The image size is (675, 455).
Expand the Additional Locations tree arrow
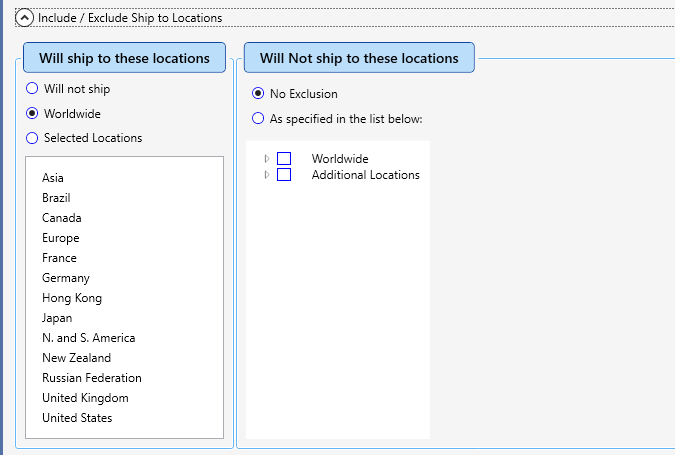[x=267, y=174]
